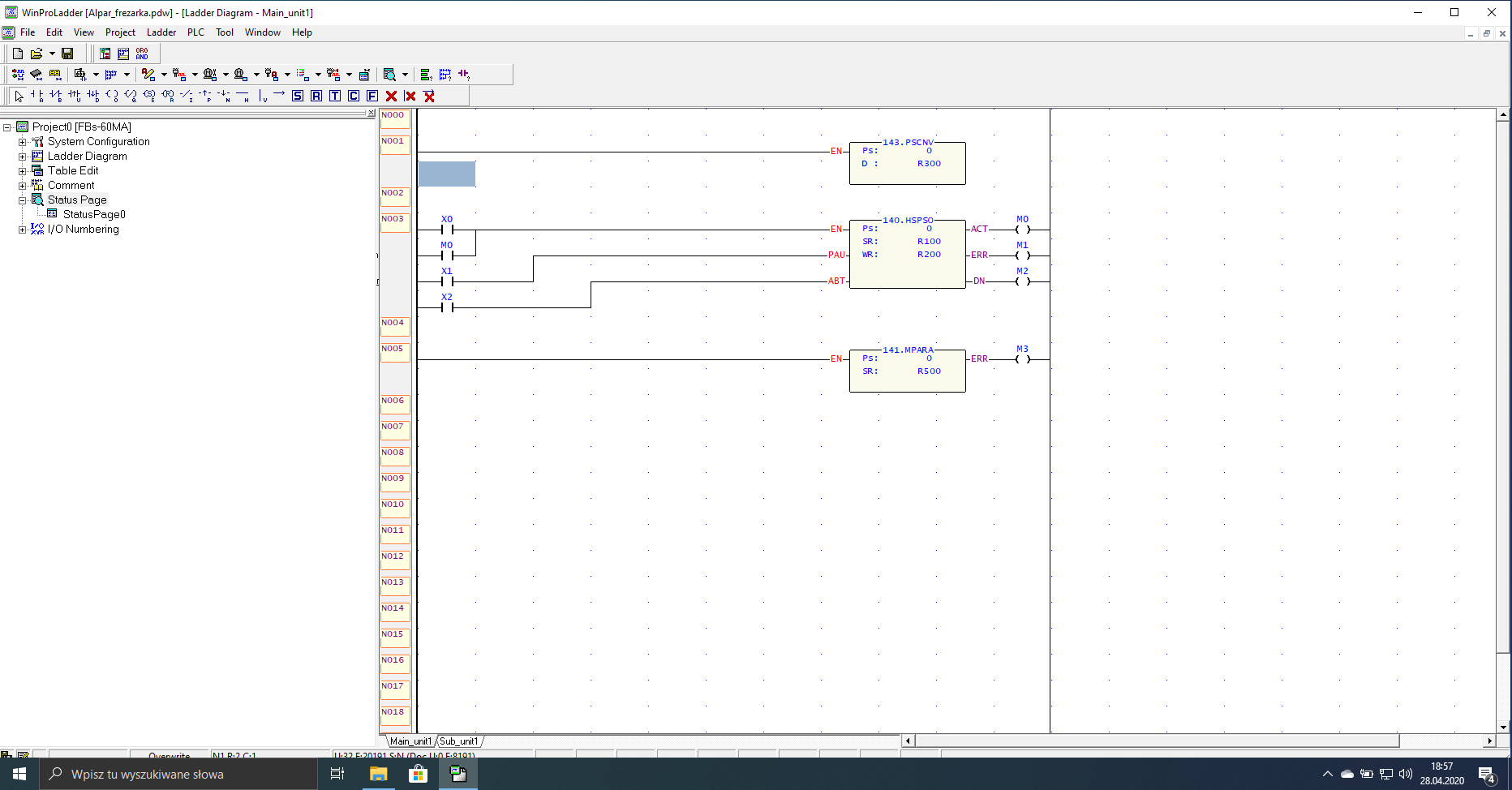
Task: Open the Project menu
Action: point(120,32)
